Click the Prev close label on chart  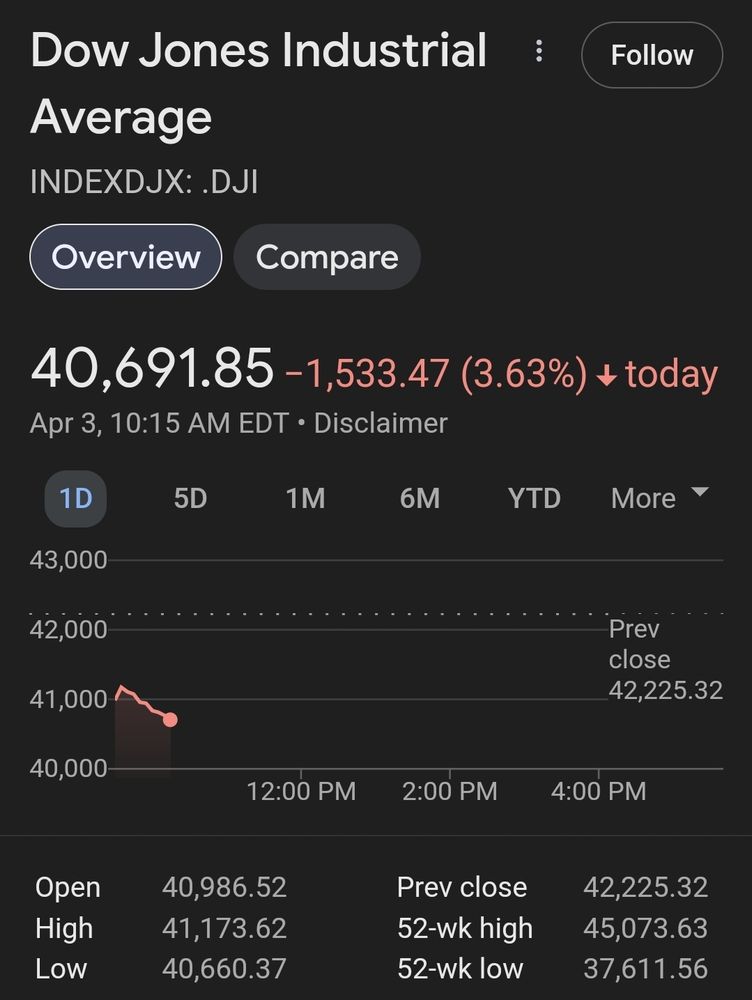click(640, 644)
